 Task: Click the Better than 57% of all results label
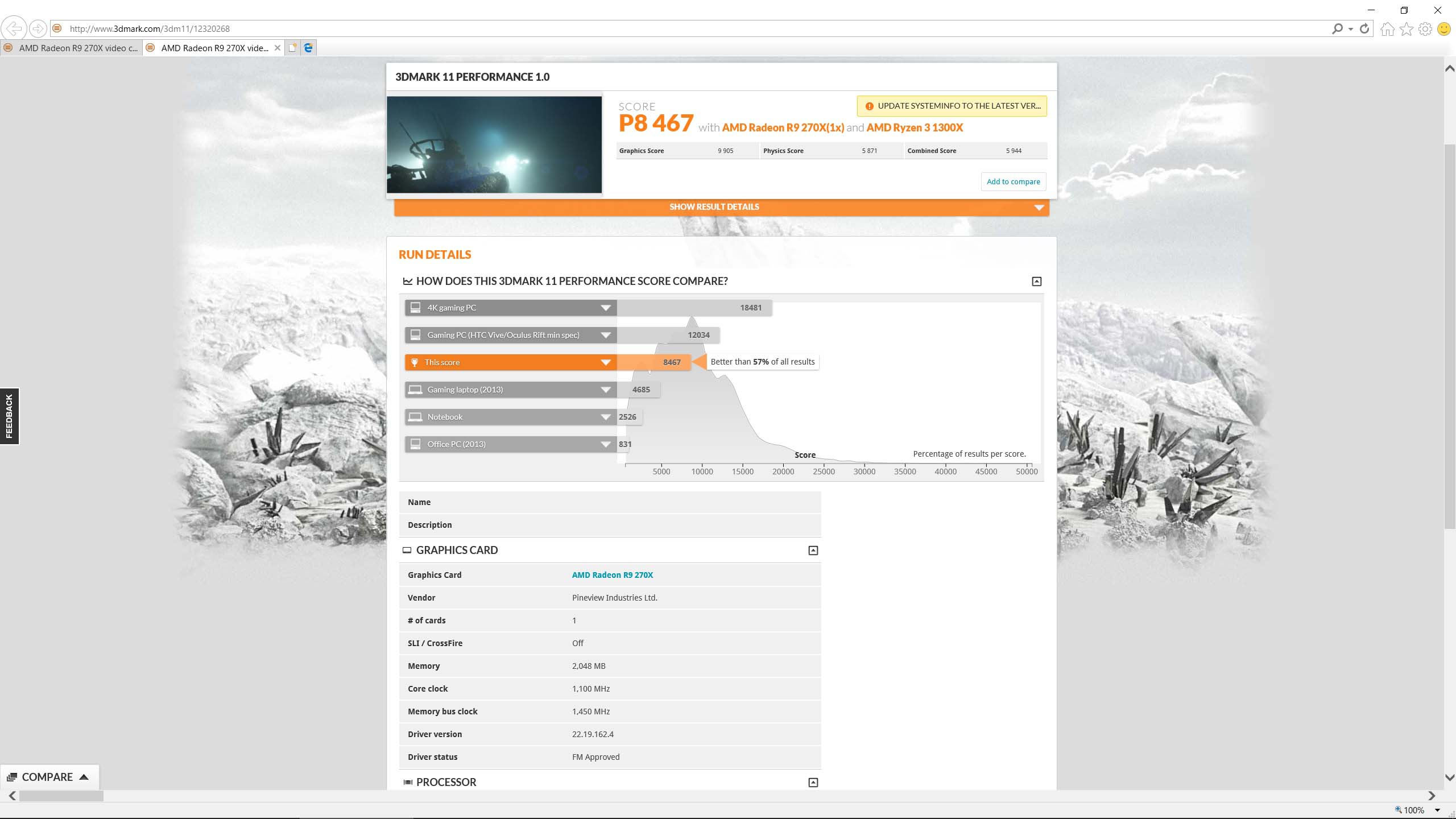(762, 362)
